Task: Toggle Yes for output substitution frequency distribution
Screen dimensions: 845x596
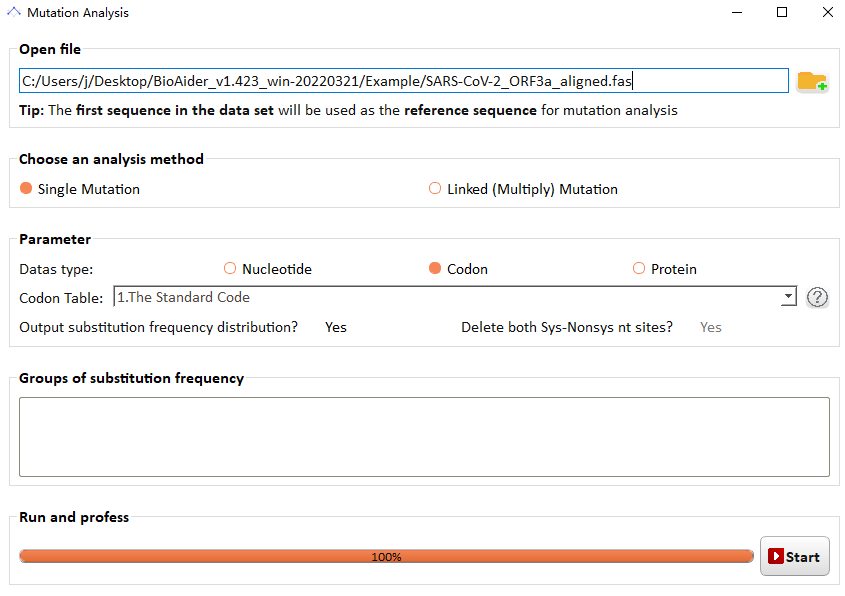Action: tap(336, 327)
